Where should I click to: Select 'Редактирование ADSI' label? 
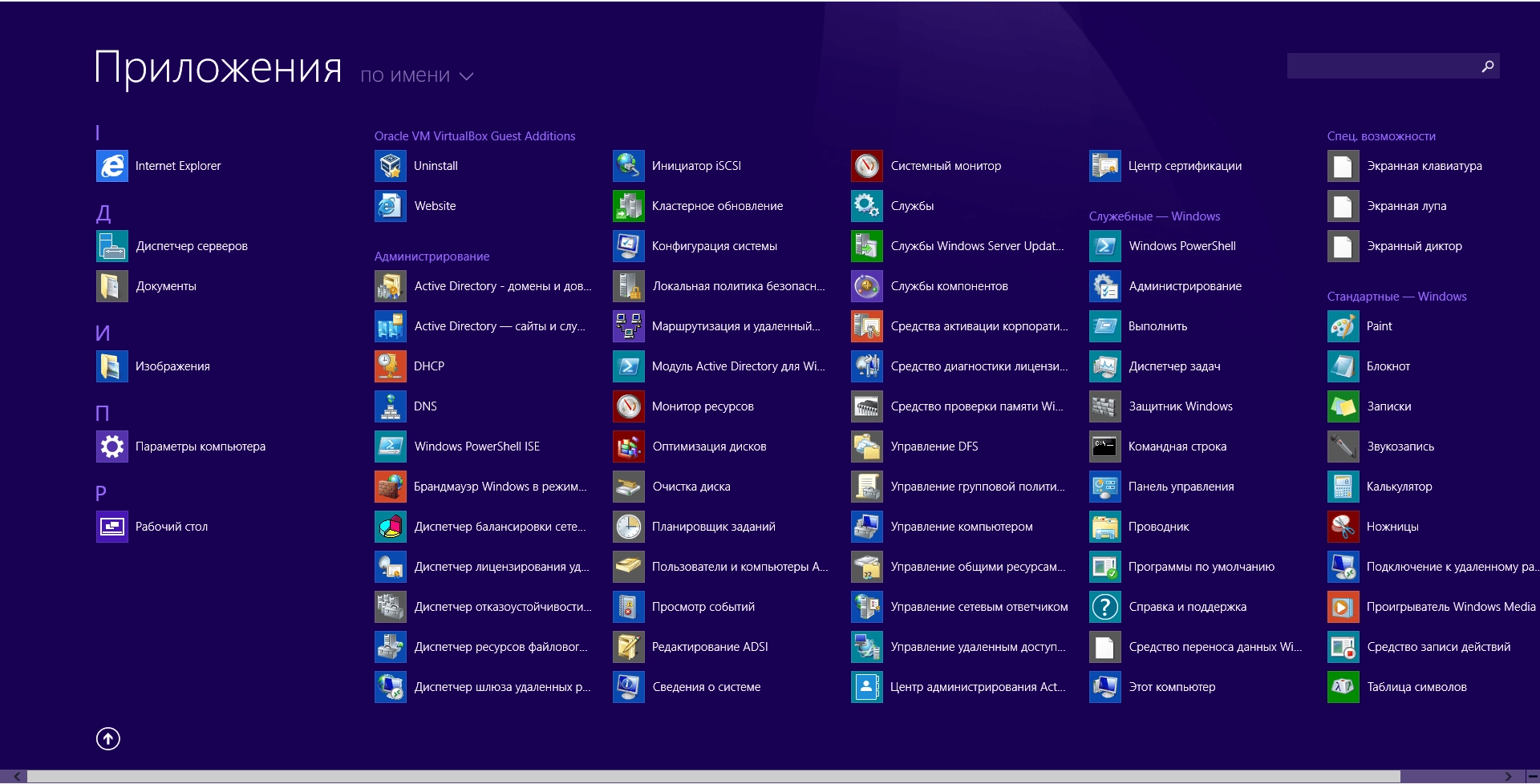click(x=710, y=647)
